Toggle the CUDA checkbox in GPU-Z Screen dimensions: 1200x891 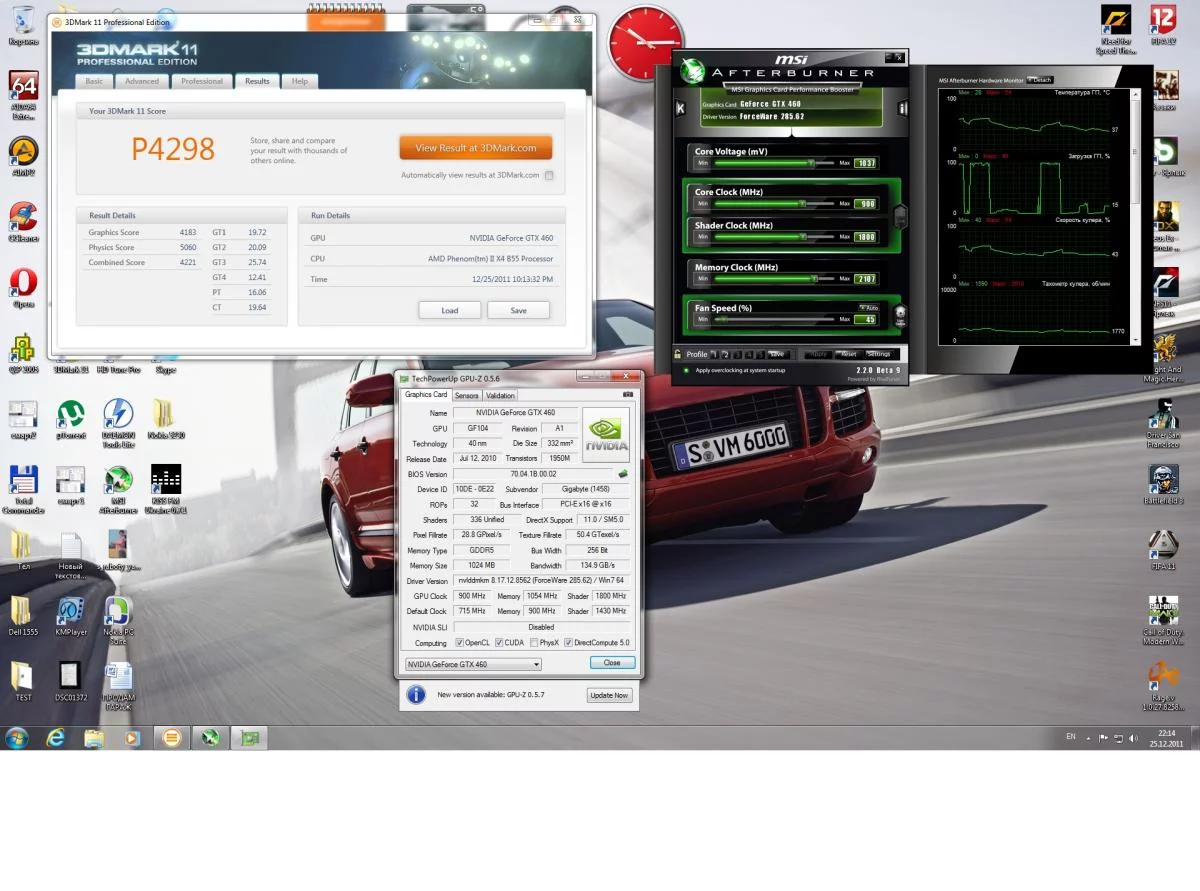[x=499, y=643]
